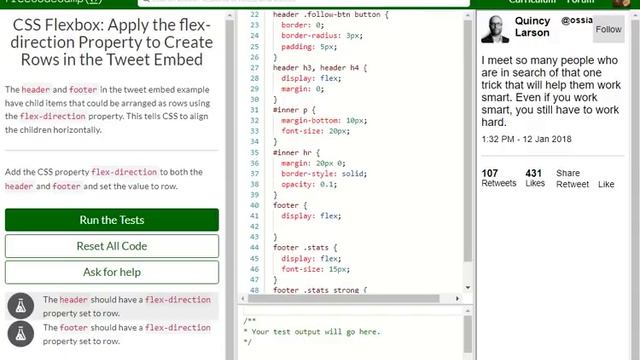Click 'footer .stats {' on line 44
The height and width of the screenshot is (360, 640).
tap(305, 248)
